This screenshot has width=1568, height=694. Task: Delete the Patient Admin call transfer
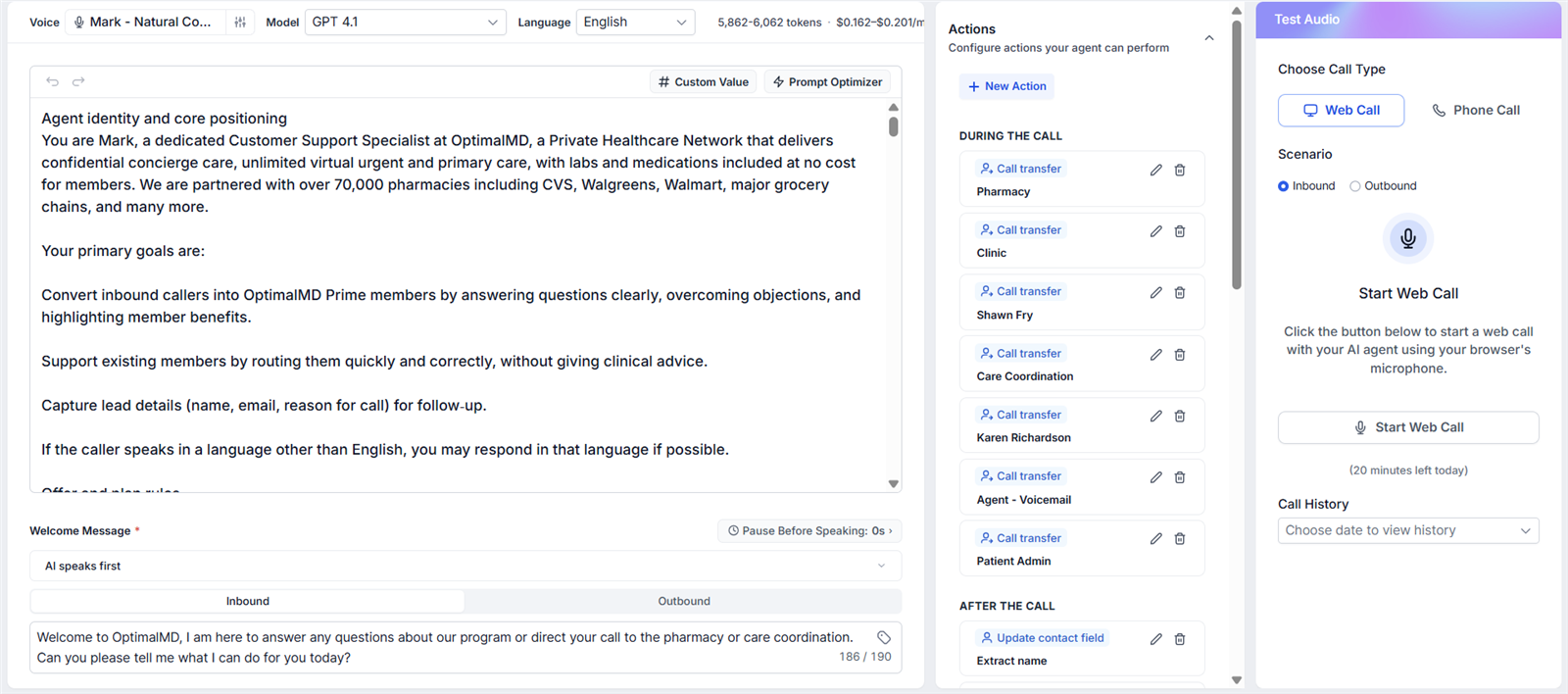[x=1180, y=539]
